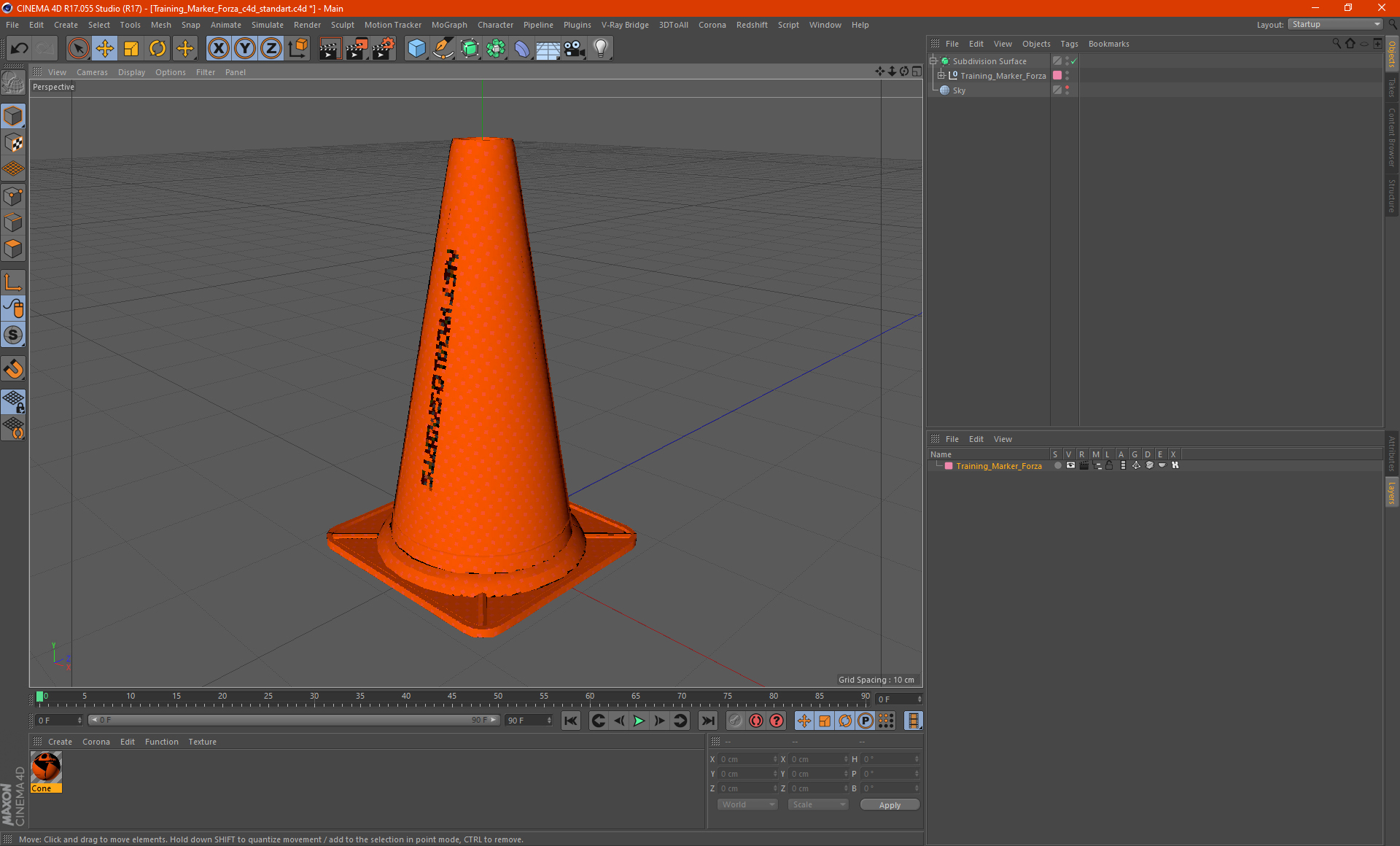Viewport: 1400px width, 846px height.
Task: Toggle Training_Marker_Forza object visibility dots
Action: click(x=1067, y=76)
